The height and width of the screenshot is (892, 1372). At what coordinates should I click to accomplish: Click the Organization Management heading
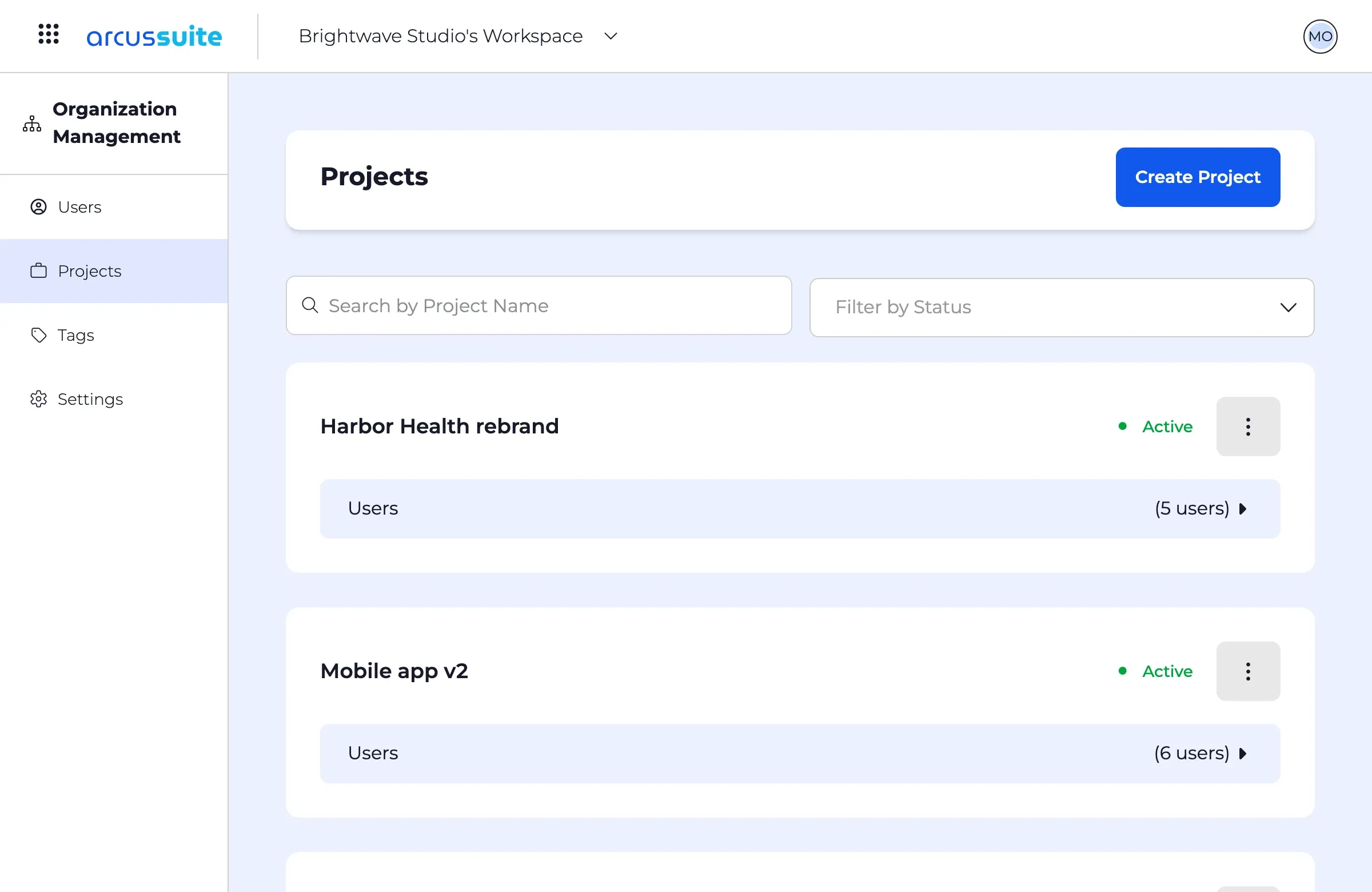(x=116, y=123)
